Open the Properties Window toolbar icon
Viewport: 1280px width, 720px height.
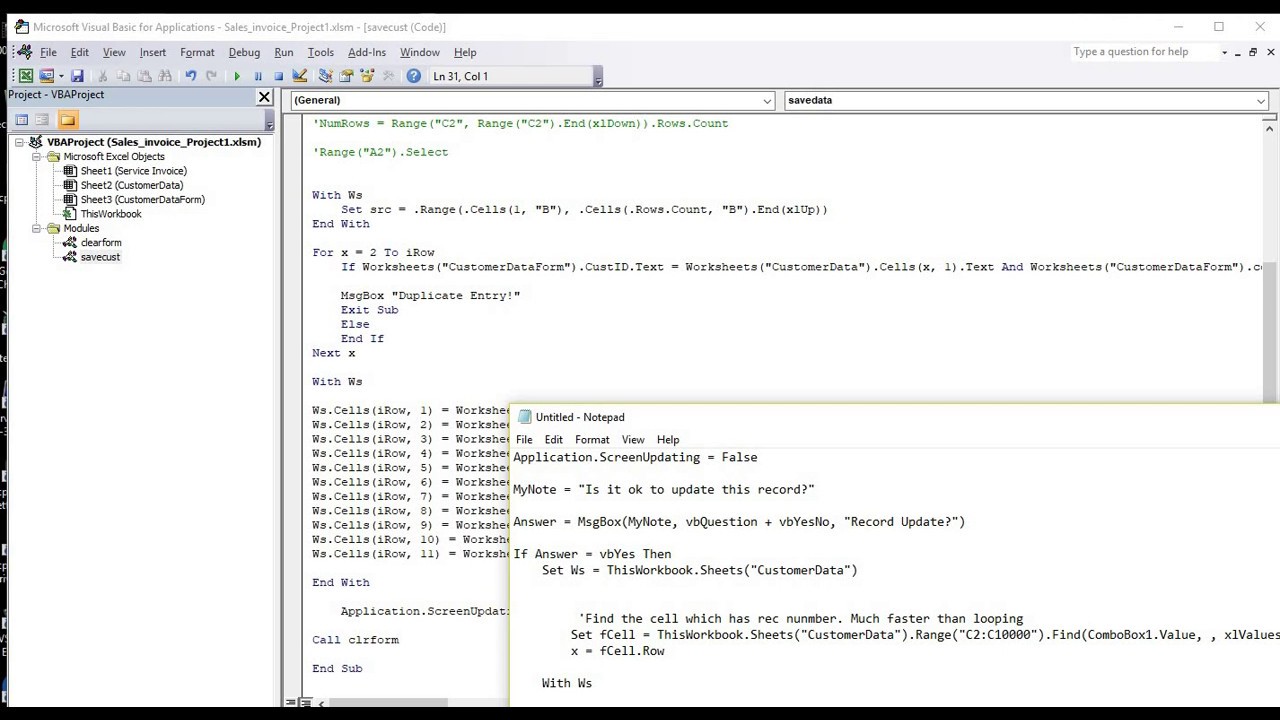click(x=346, y=76)
